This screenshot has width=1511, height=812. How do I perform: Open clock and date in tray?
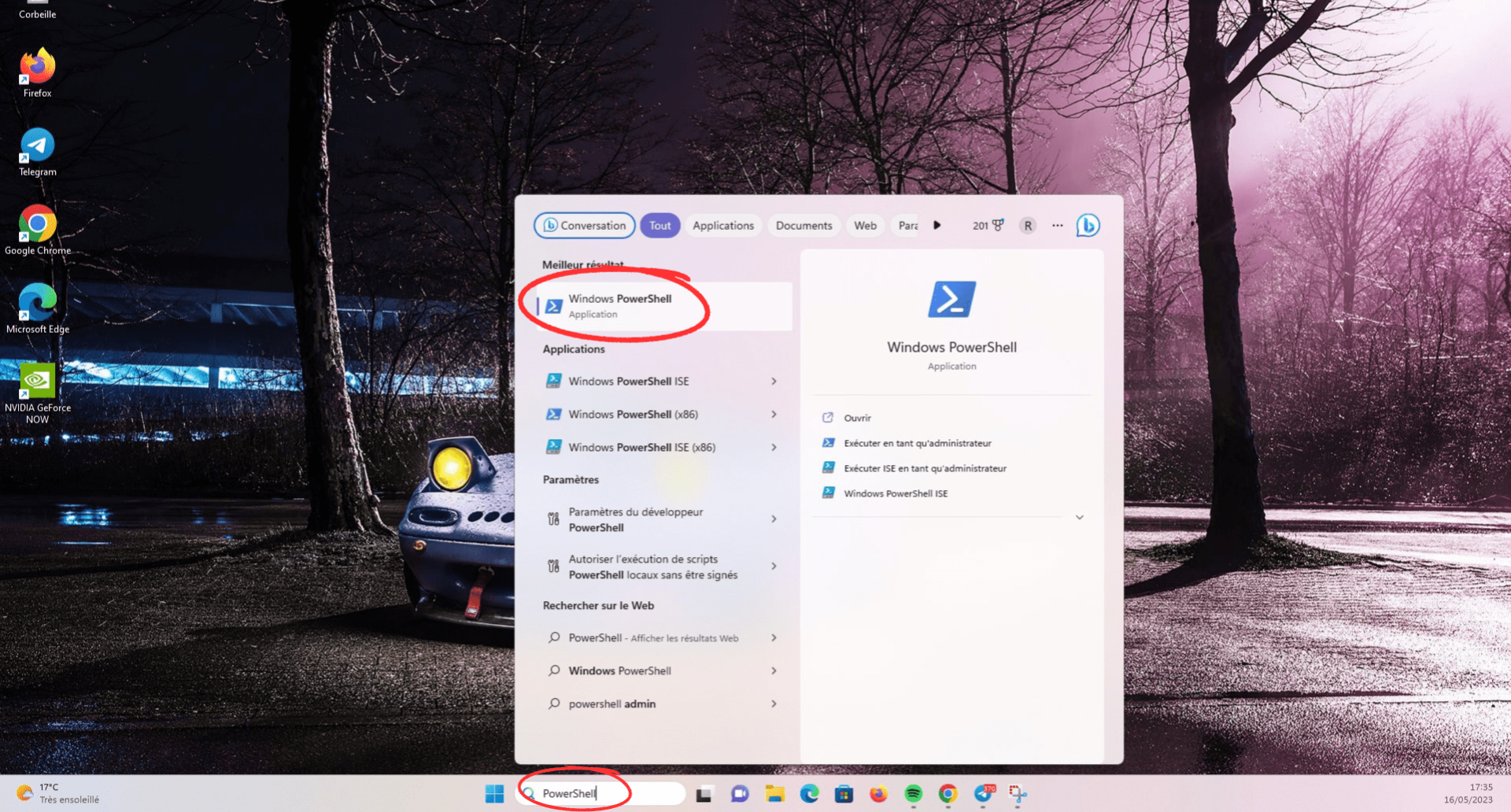[1468, 793]
